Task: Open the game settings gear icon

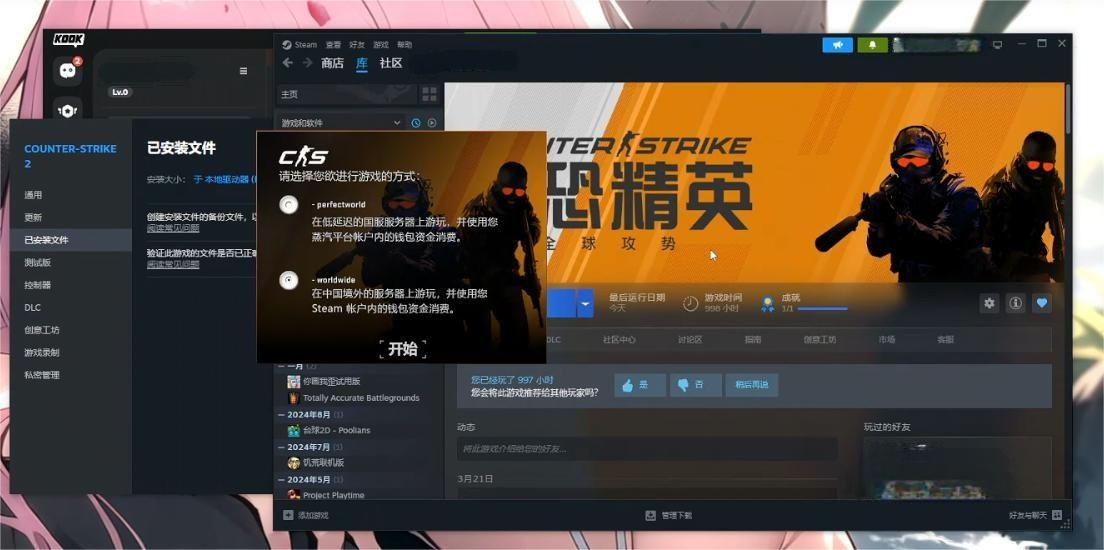Action: [x=989, y=303]
